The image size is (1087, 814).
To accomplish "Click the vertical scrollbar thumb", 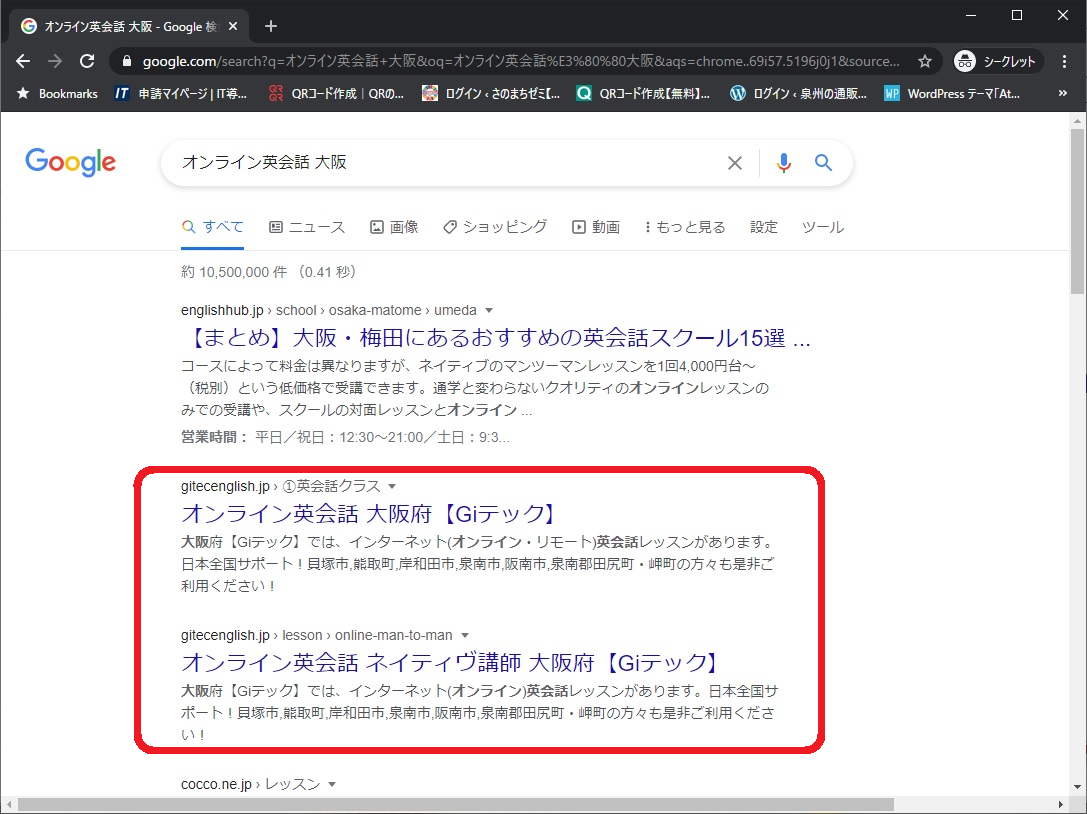I will [1077, 210].
